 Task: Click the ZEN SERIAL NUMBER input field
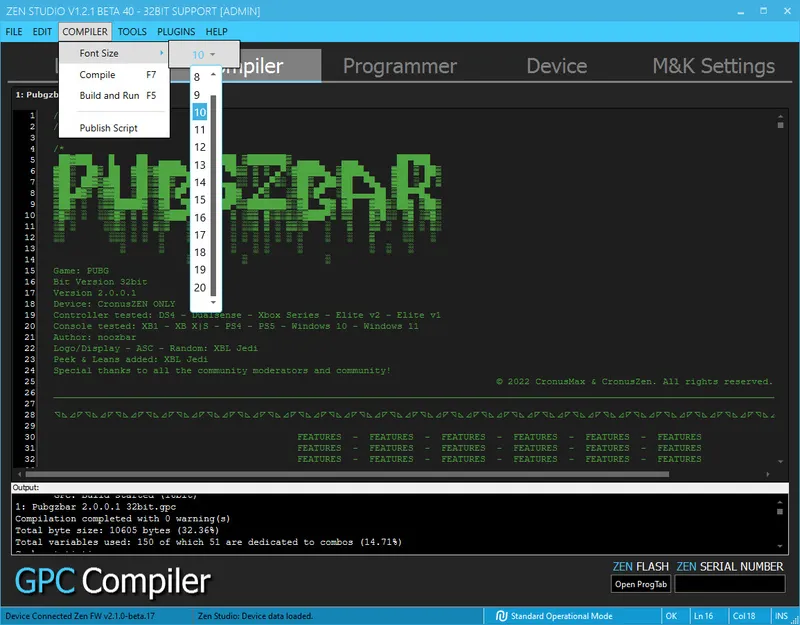pos(731,583)
